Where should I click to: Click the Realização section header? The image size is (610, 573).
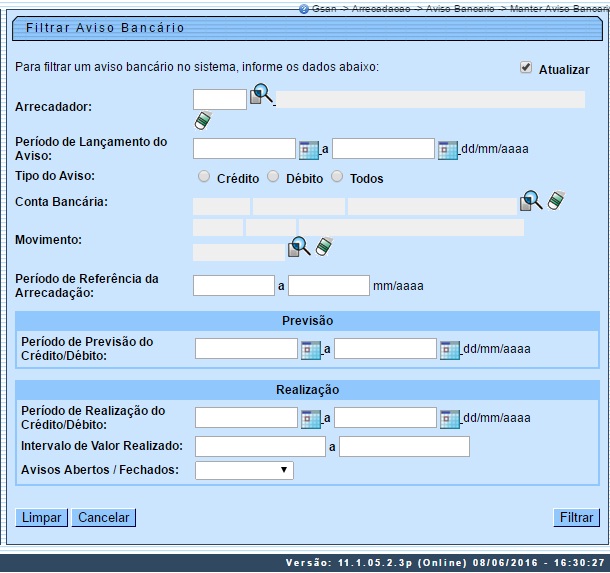pos(307,390)
